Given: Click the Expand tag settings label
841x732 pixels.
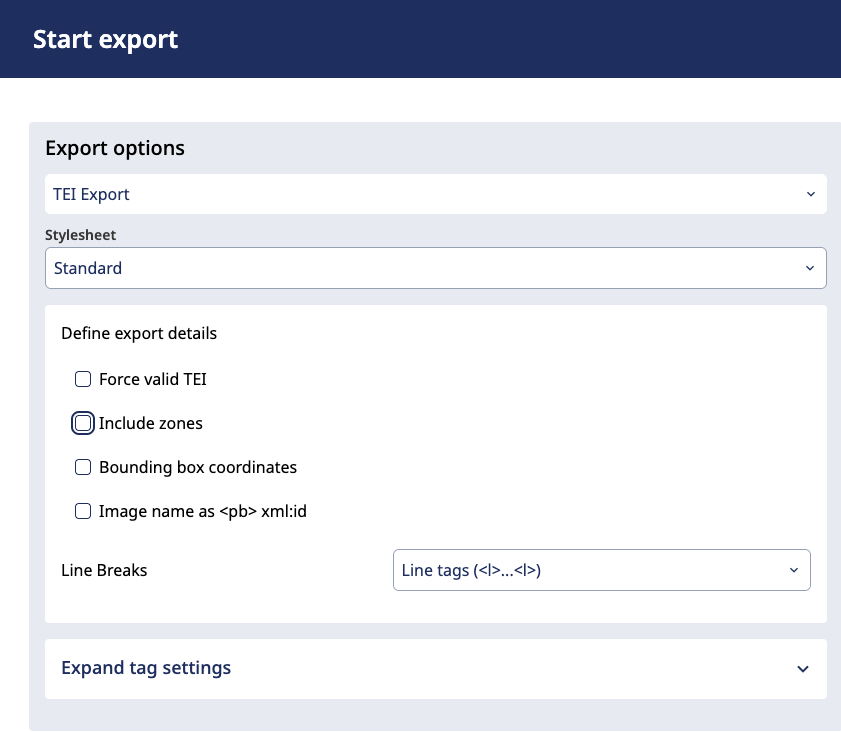Looking at the screenshot, I should click(x=146, y=668).
